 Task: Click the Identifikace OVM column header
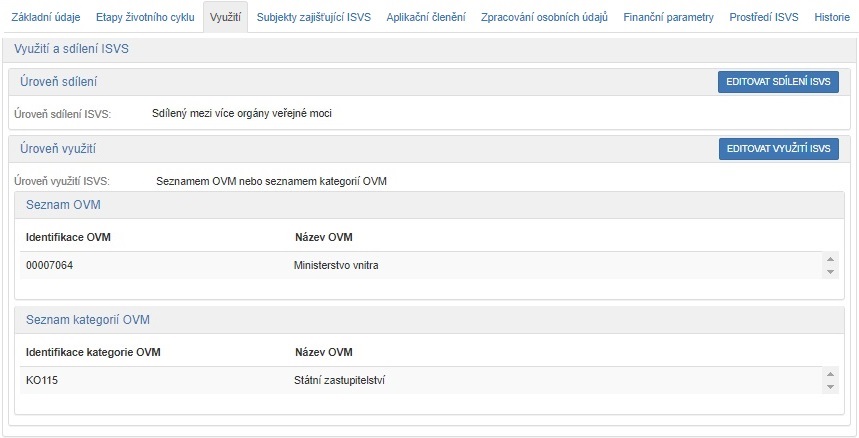[68, 237]
